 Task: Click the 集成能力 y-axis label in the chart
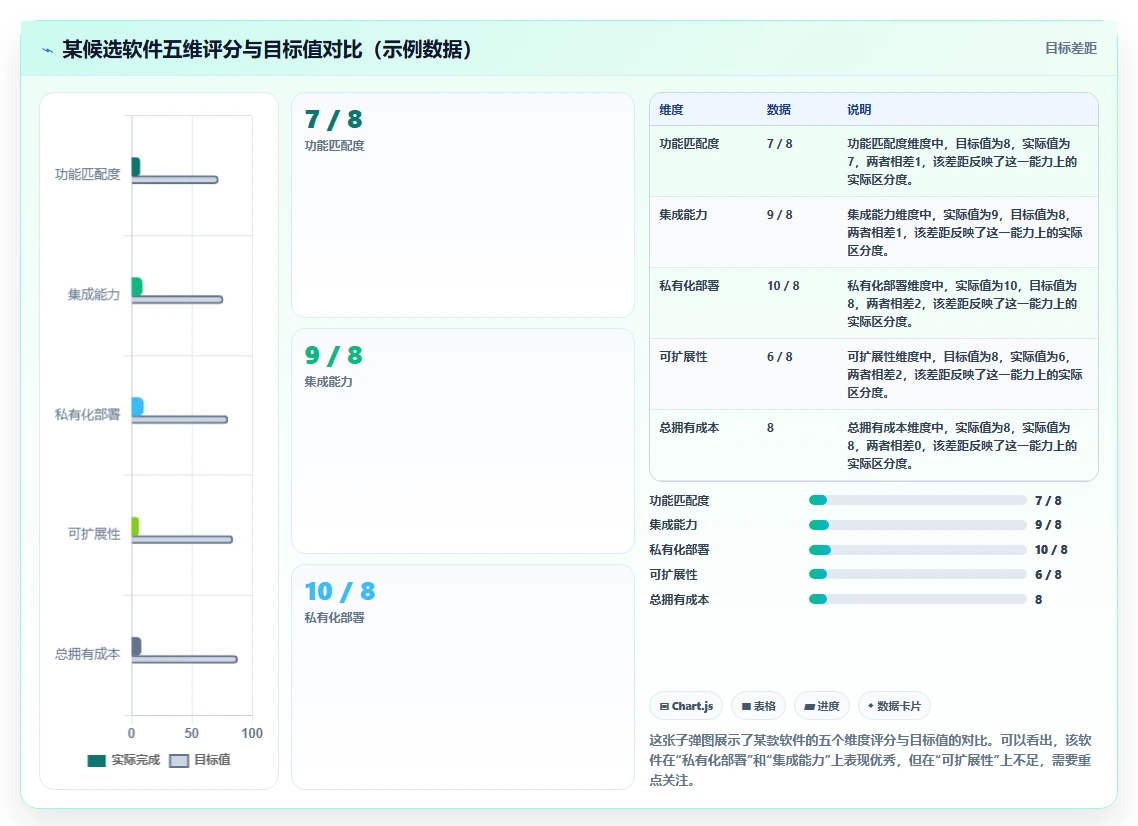tap(94, 294)
